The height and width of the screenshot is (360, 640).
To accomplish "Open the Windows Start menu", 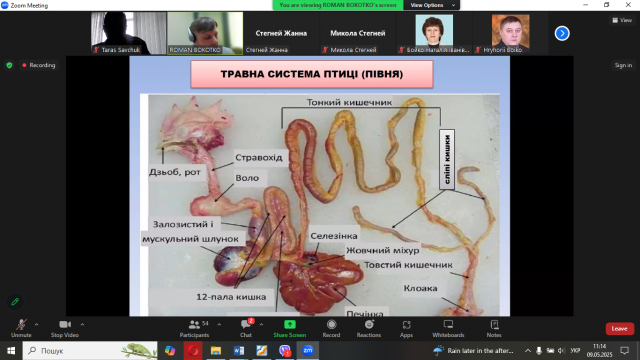I will 11,351.
